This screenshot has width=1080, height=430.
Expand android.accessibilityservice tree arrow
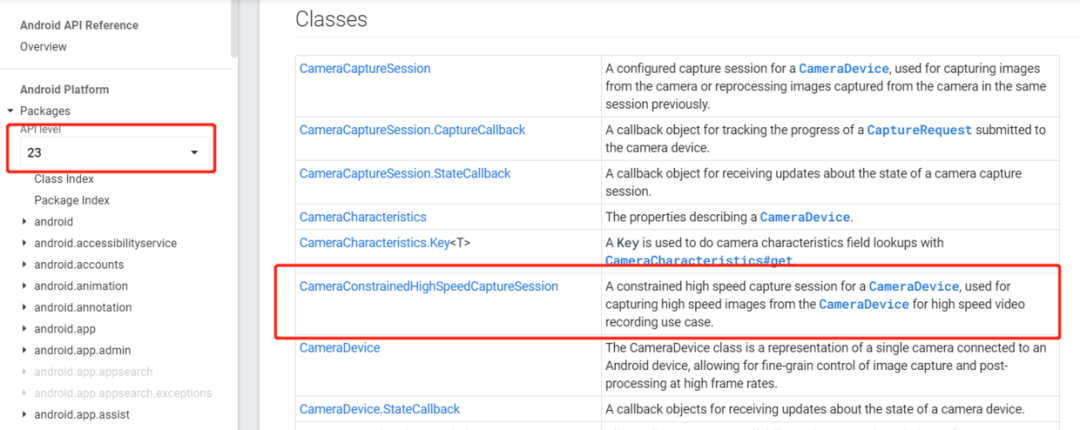point(25,243)
